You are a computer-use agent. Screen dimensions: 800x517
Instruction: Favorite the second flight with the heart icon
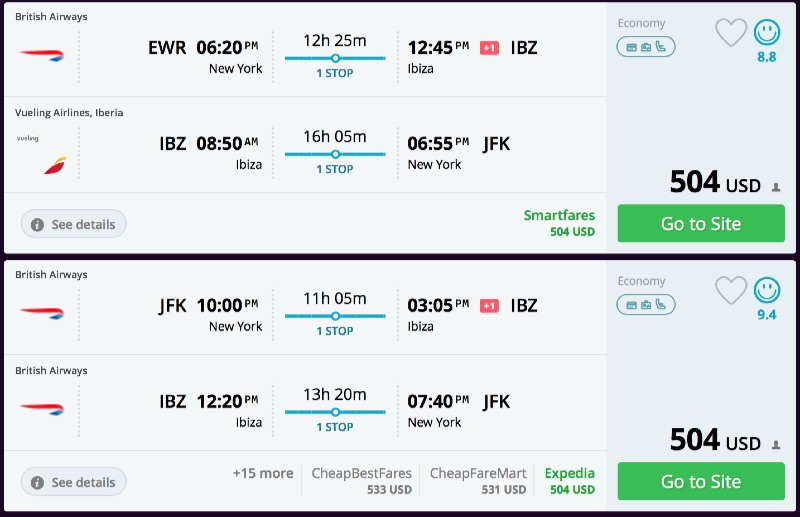tap(731, 291)
